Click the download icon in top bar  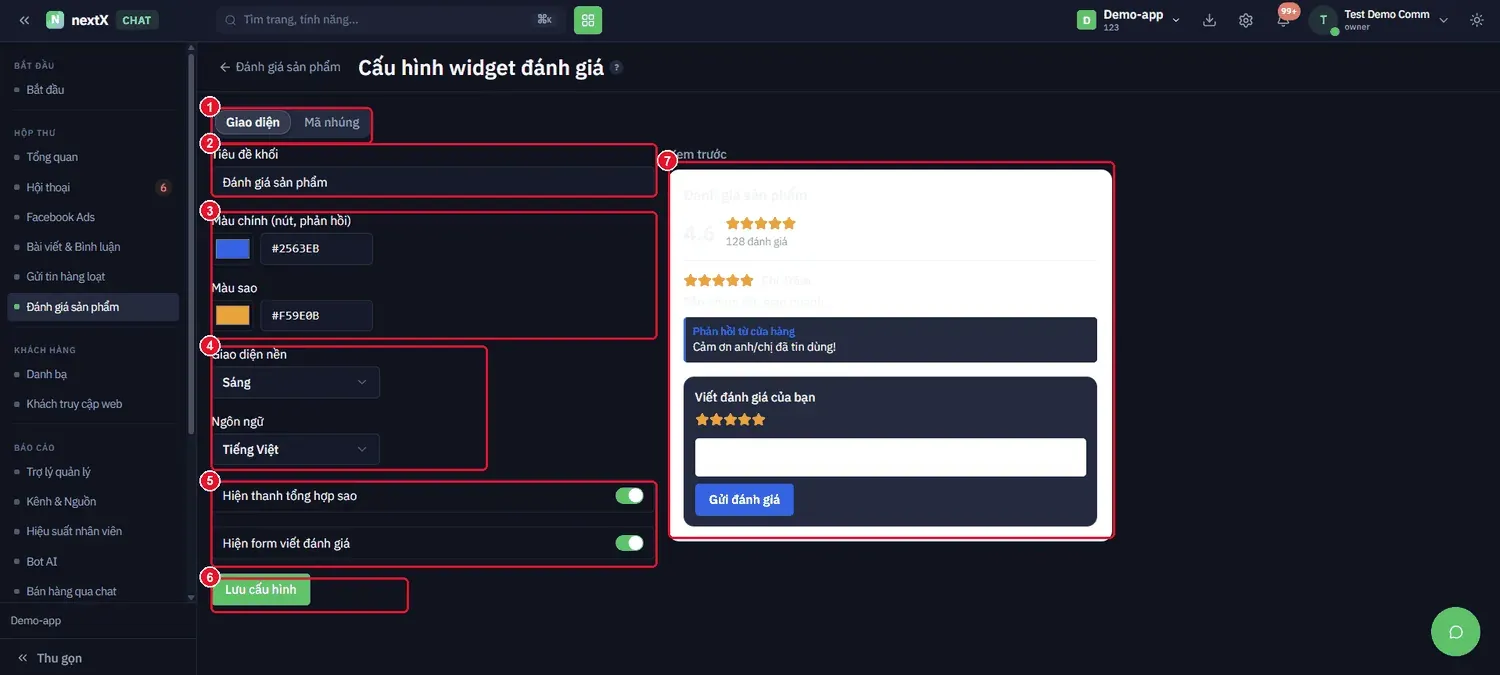coord(1209,20)
